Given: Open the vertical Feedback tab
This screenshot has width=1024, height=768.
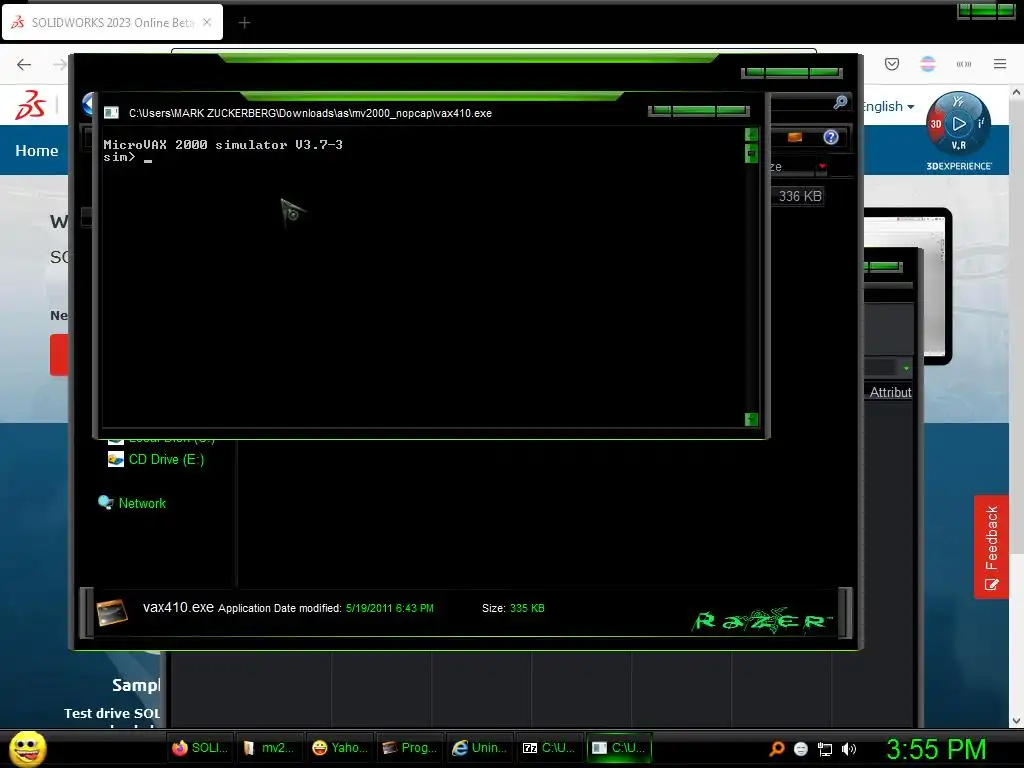Looking at the screenshot, I should [991, 547].
